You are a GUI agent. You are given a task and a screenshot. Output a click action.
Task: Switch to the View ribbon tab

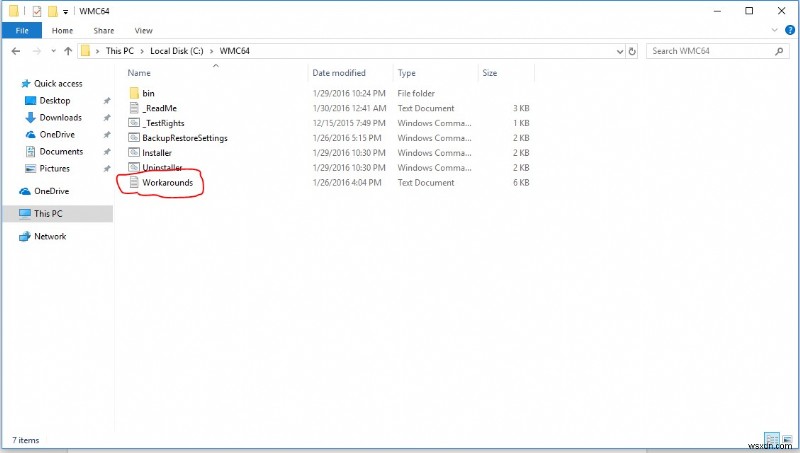(x=143, y=31)
